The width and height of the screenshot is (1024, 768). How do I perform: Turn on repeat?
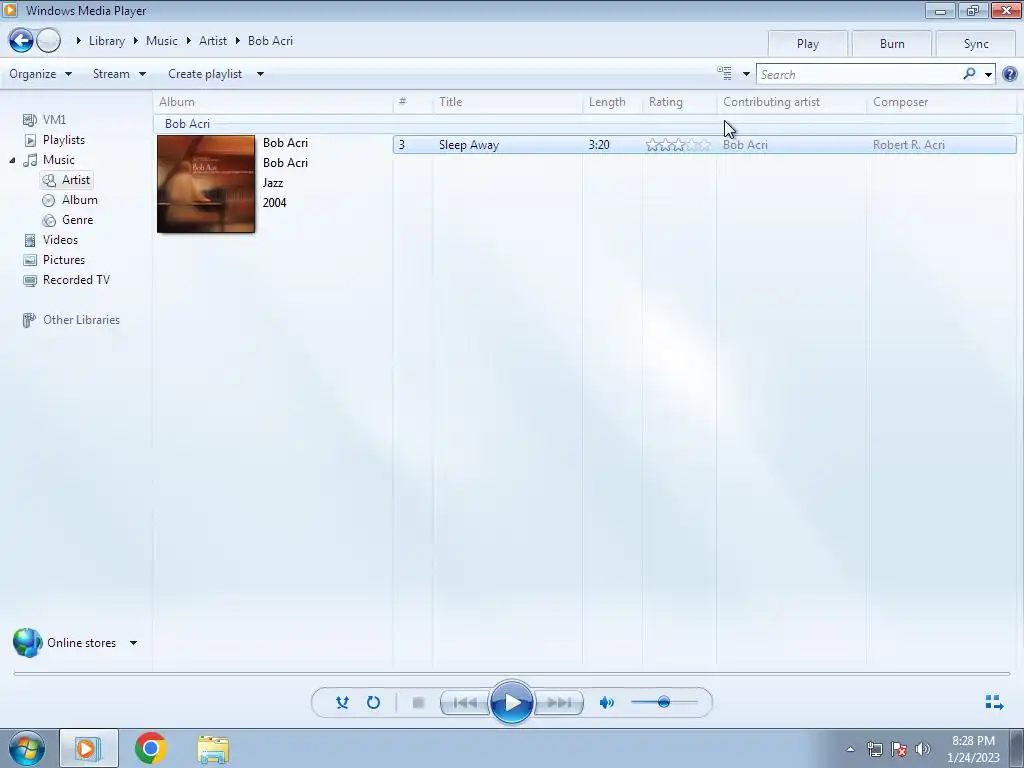click(374, 703)
